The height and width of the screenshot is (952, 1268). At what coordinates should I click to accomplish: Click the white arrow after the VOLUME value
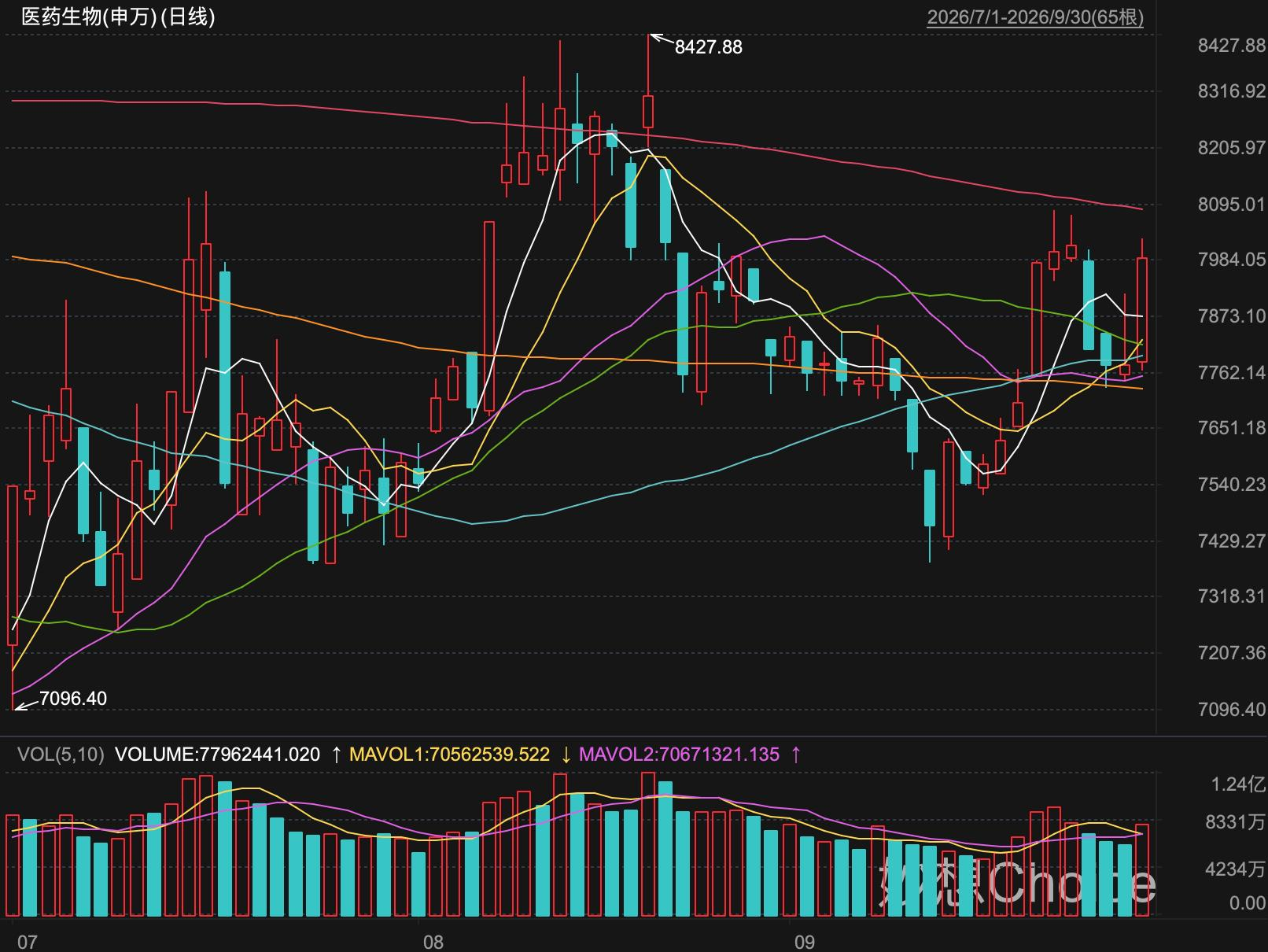336,755
